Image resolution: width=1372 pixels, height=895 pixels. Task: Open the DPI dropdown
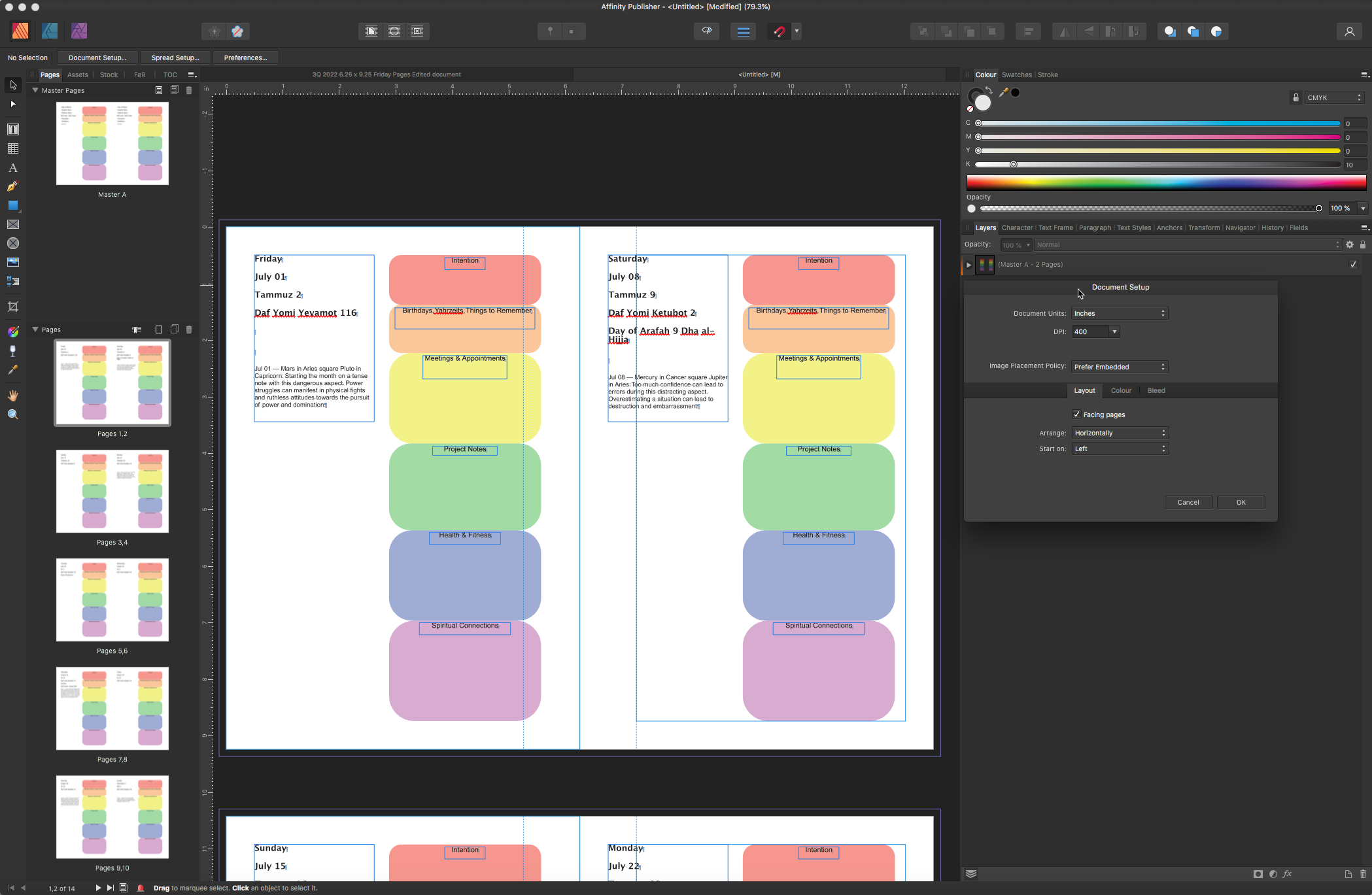[x=1114, y=332]
